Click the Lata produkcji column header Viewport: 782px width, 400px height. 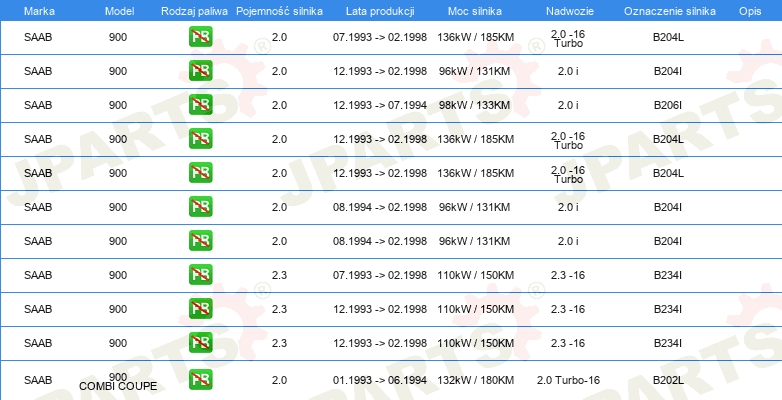380,11
